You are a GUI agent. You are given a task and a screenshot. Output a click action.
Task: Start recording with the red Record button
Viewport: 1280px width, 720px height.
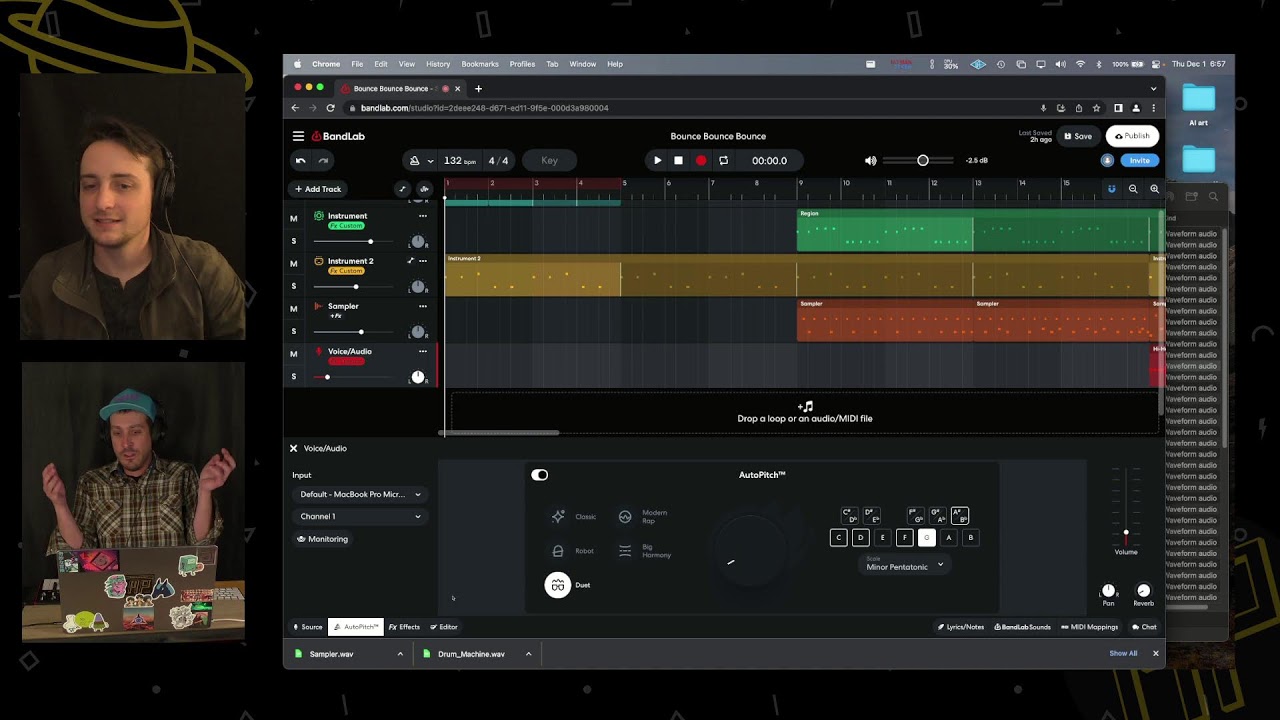(x=701, y=160)
